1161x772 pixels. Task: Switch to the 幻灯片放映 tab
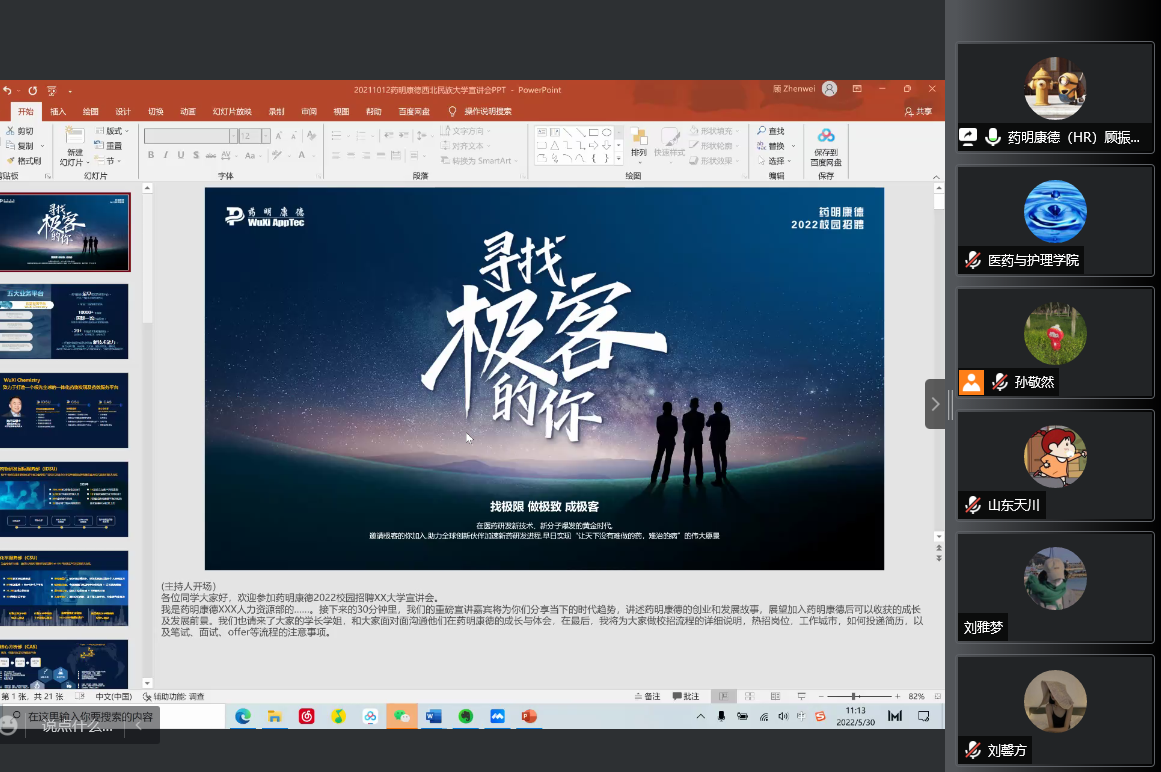(232, 112)
